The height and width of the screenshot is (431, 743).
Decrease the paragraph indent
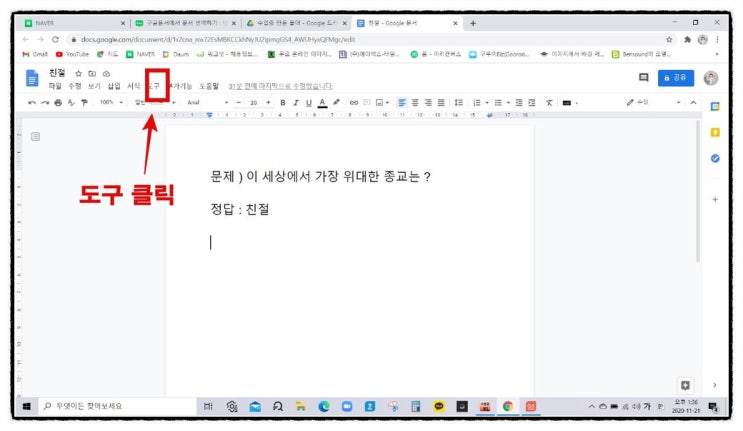click(519, 102)
